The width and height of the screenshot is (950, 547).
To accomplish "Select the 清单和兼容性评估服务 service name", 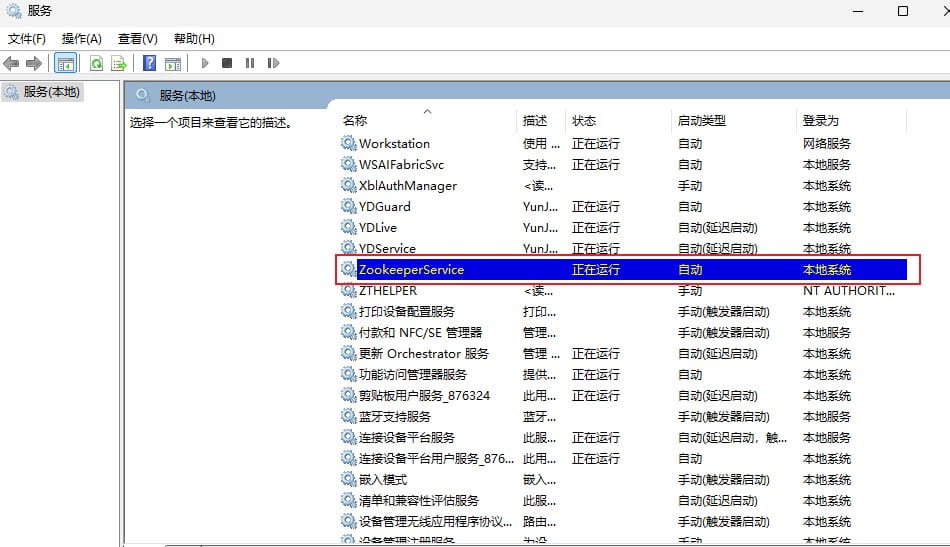I will pyautogui.click(x=419, y=500).
